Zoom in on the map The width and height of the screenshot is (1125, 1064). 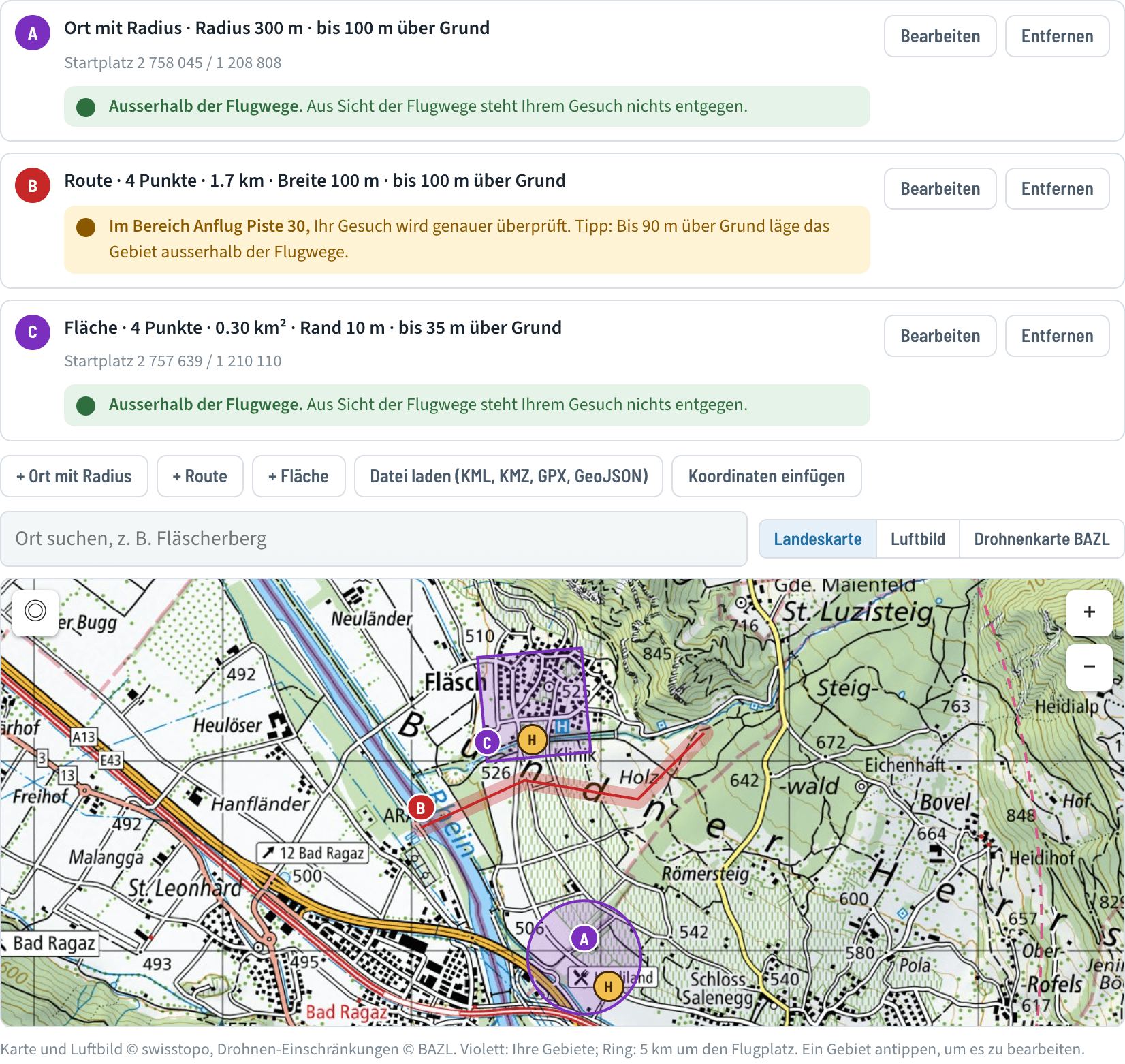(1090, 612)
